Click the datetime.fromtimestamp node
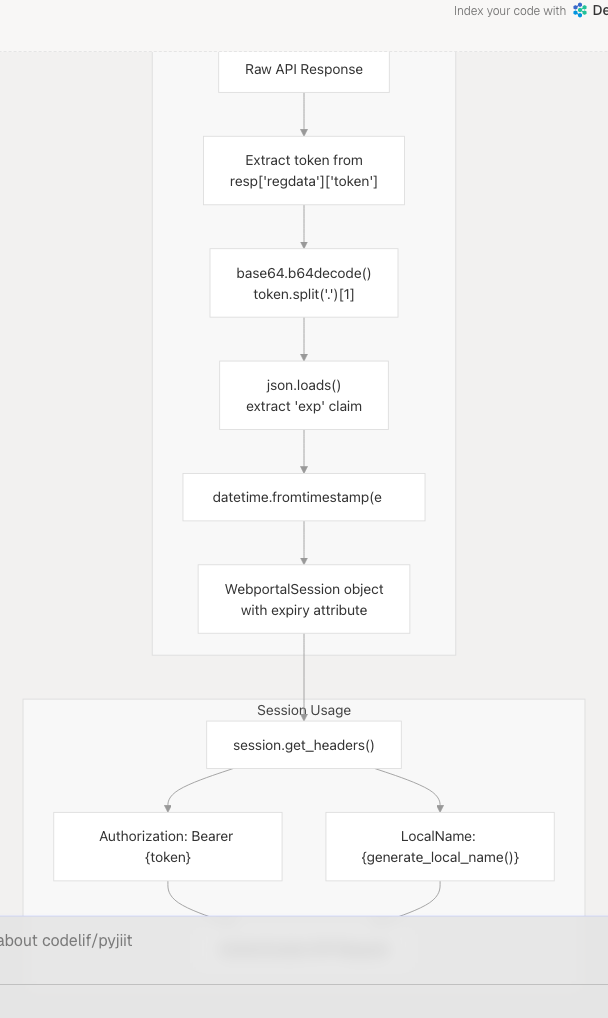This screenshot has width=608, height=1018. 304,497
